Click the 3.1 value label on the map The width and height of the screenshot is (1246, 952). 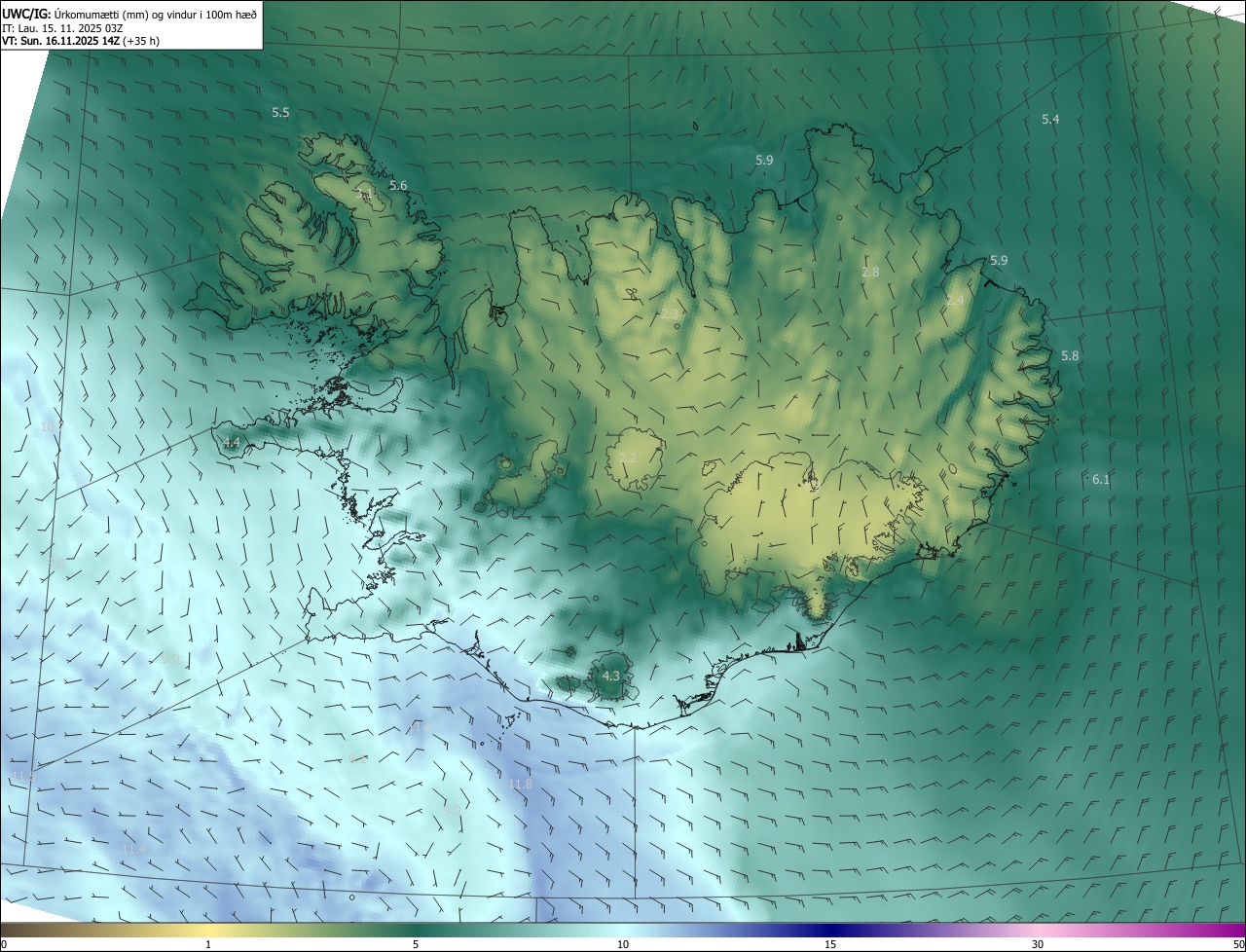(x=364, y=195)
